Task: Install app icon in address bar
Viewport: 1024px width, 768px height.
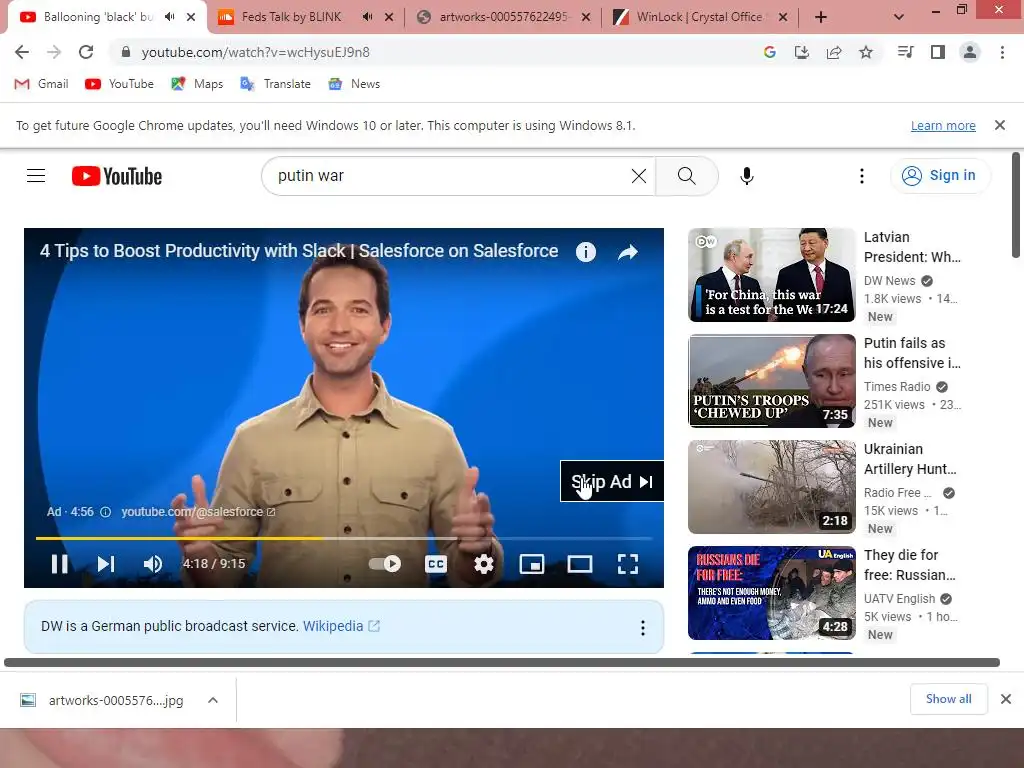Action: [x=802, y=52]
